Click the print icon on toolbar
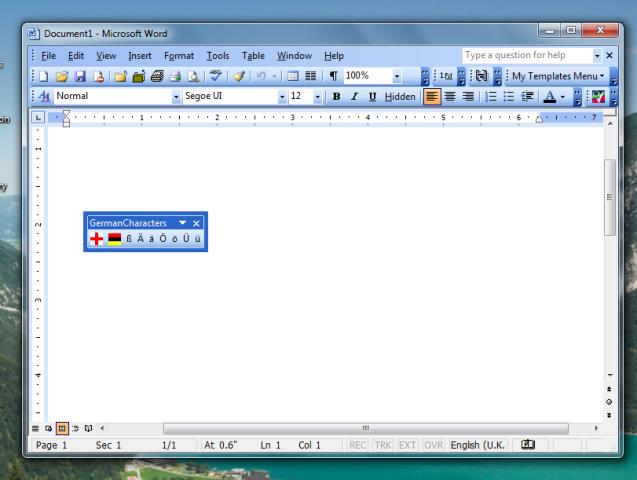The image size is (637, 480). pyautogui.click(x=176, y=76)
